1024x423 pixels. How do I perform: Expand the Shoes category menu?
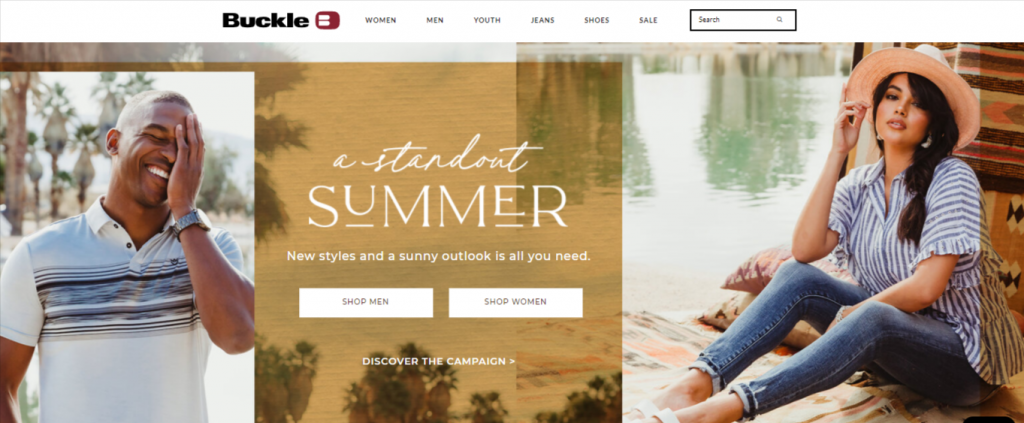(597, 20)
